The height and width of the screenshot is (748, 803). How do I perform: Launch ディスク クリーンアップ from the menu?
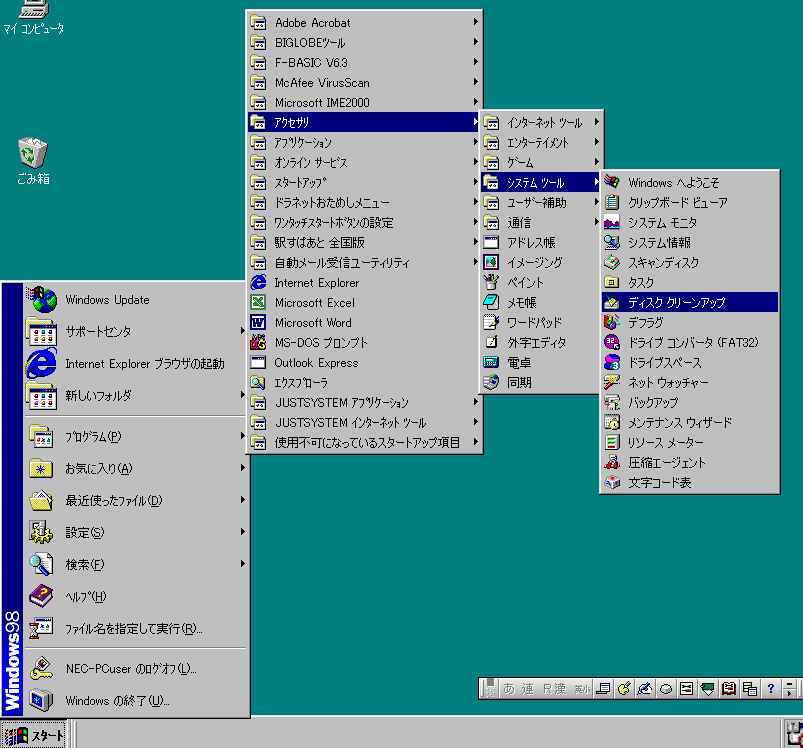[x=690, y=302]
